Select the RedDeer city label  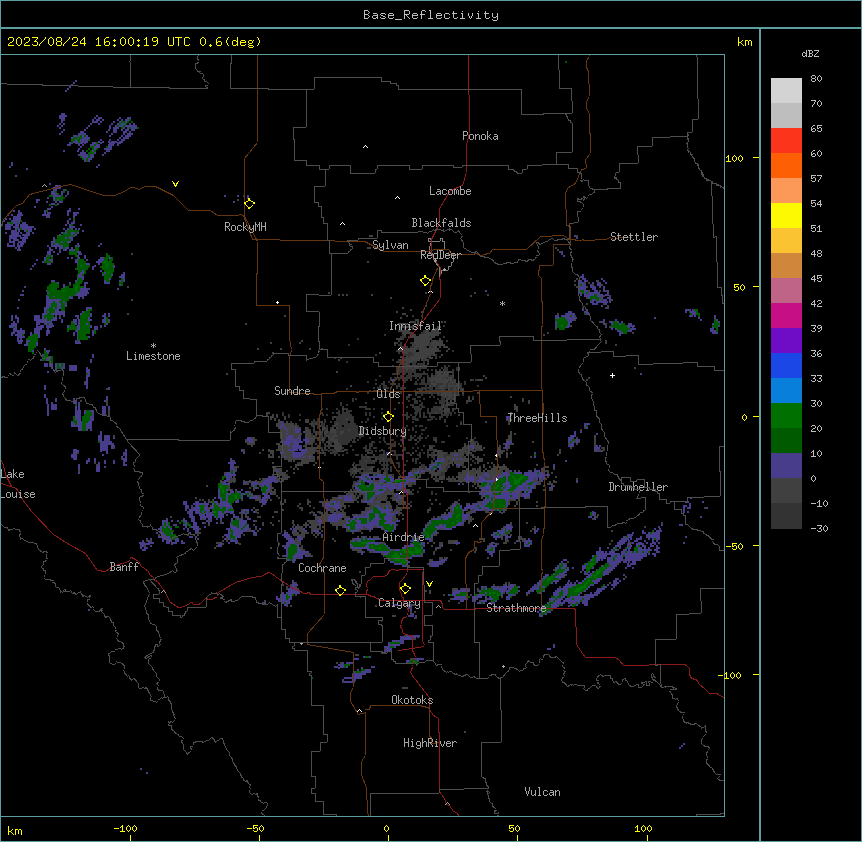click(x=440, y=255)
